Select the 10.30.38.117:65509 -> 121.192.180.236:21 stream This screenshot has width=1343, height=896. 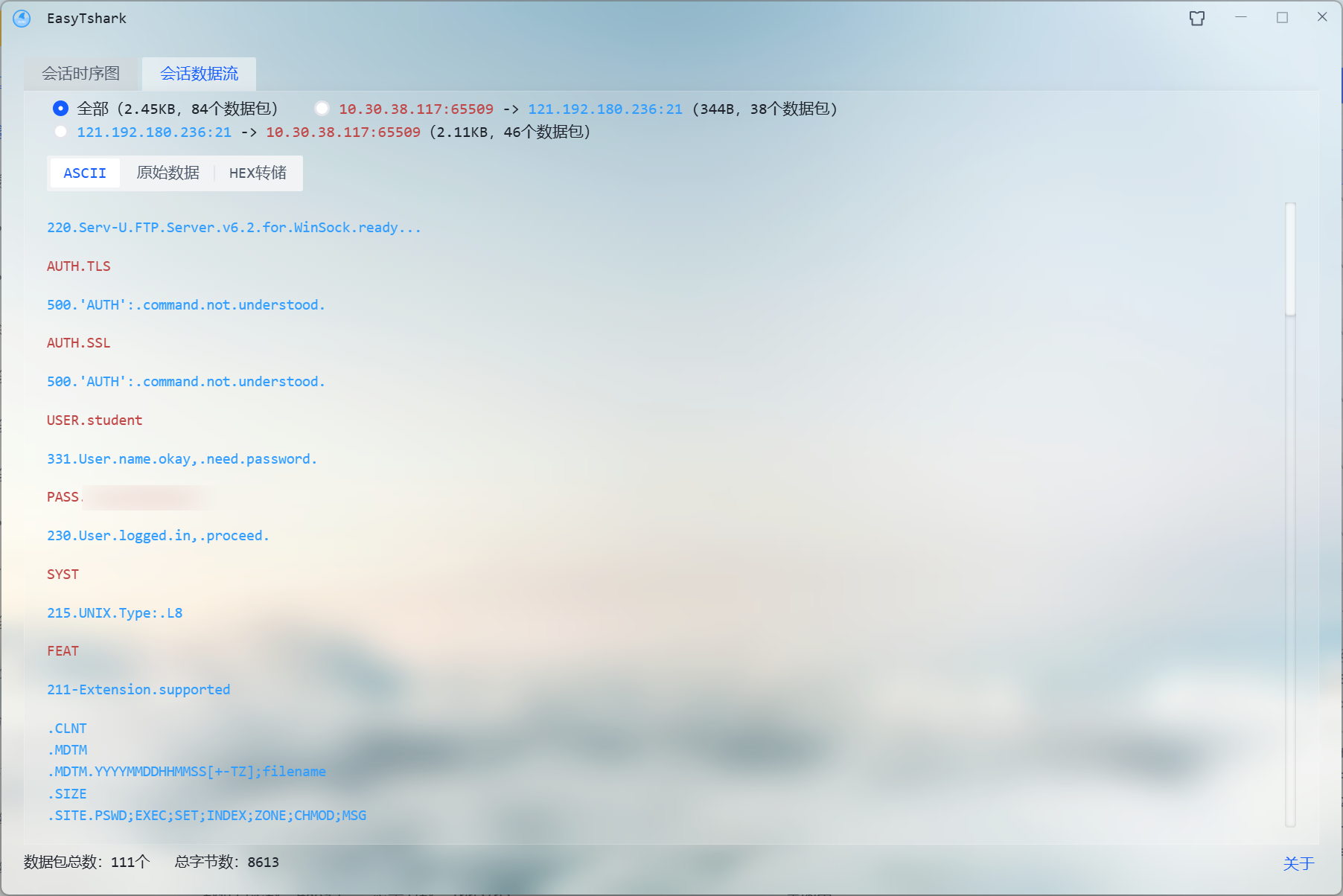pyautogui.click(x=322, y=108)
